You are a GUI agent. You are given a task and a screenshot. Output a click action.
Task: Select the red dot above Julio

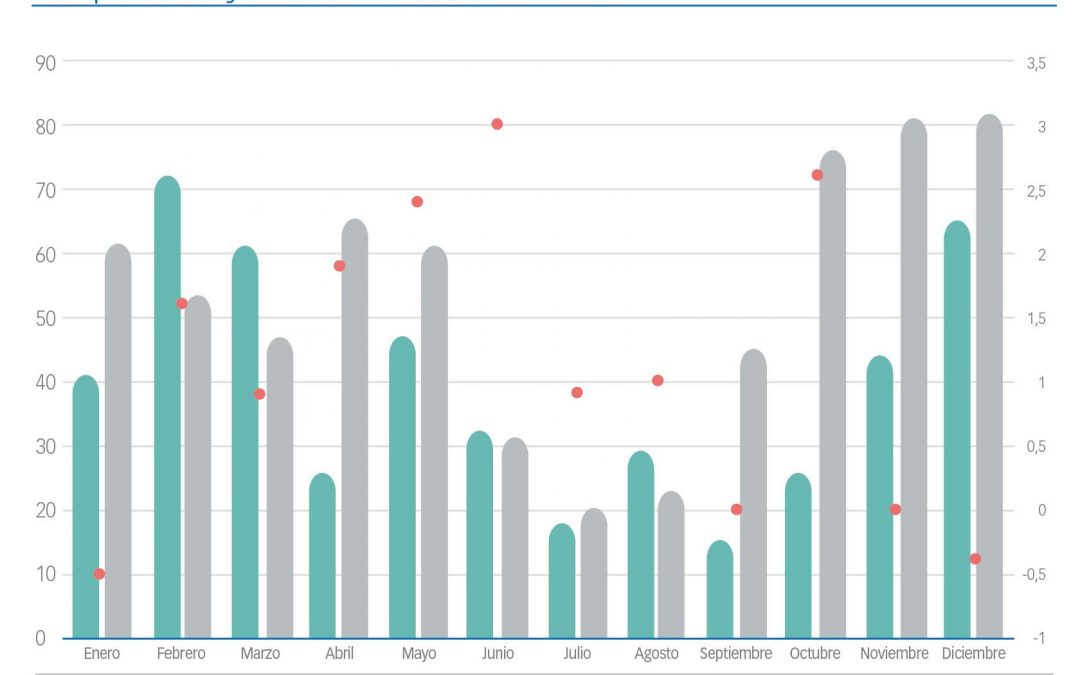click(x=577, y=392)
